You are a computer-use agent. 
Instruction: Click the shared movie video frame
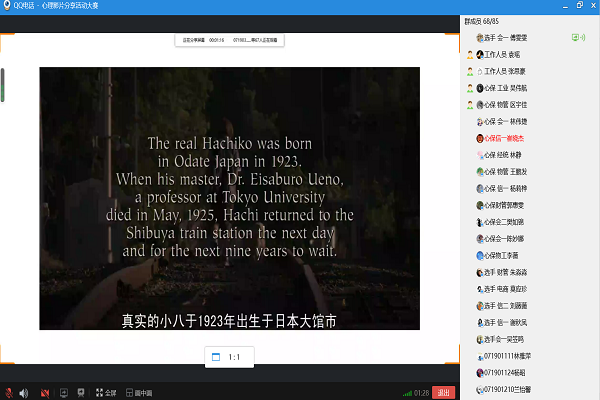(x=230, y=198)
